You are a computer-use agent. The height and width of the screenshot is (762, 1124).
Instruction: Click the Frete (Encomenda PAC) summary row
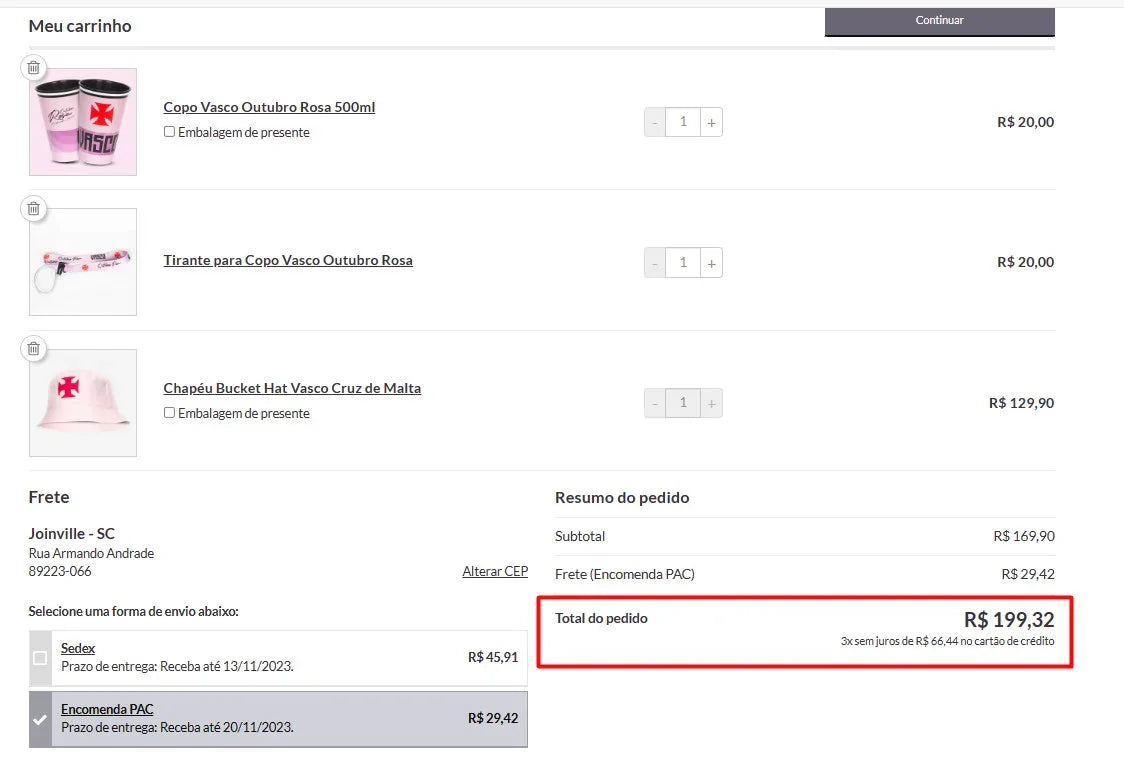805,574
